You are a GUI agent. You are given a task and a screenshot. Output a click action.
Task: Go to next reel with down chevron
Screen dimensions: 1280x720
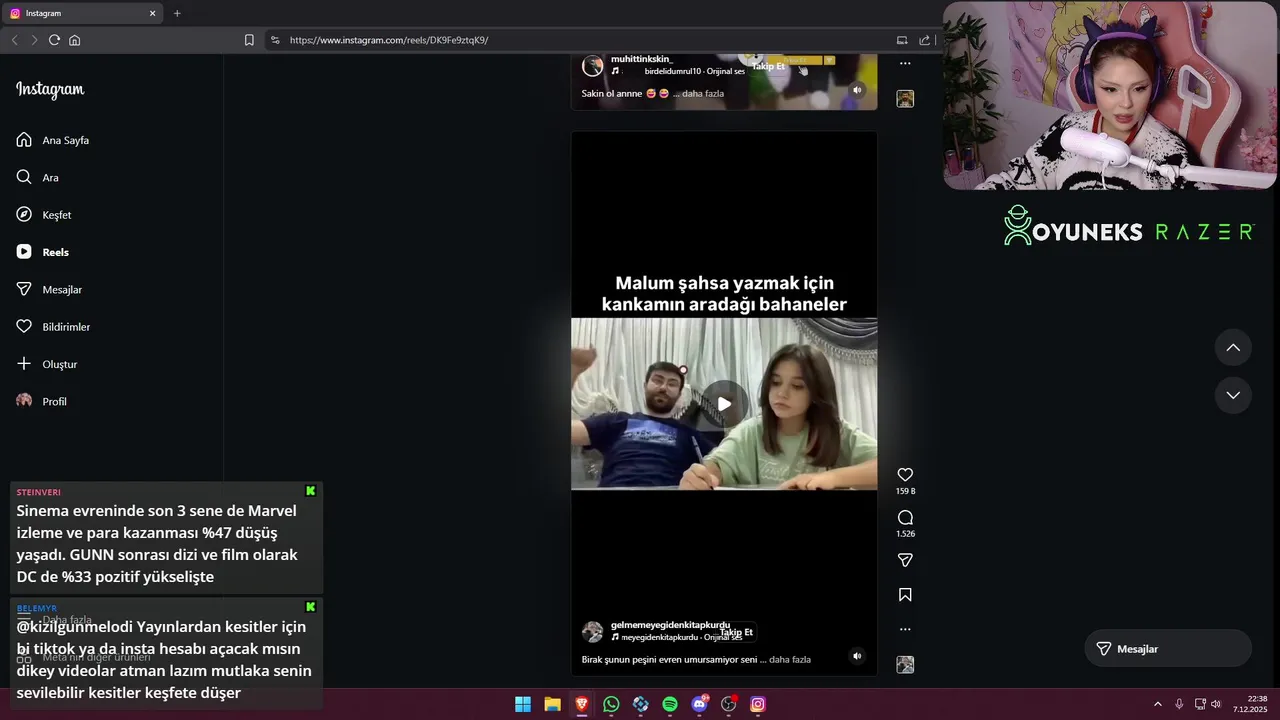click(1233, 395)
